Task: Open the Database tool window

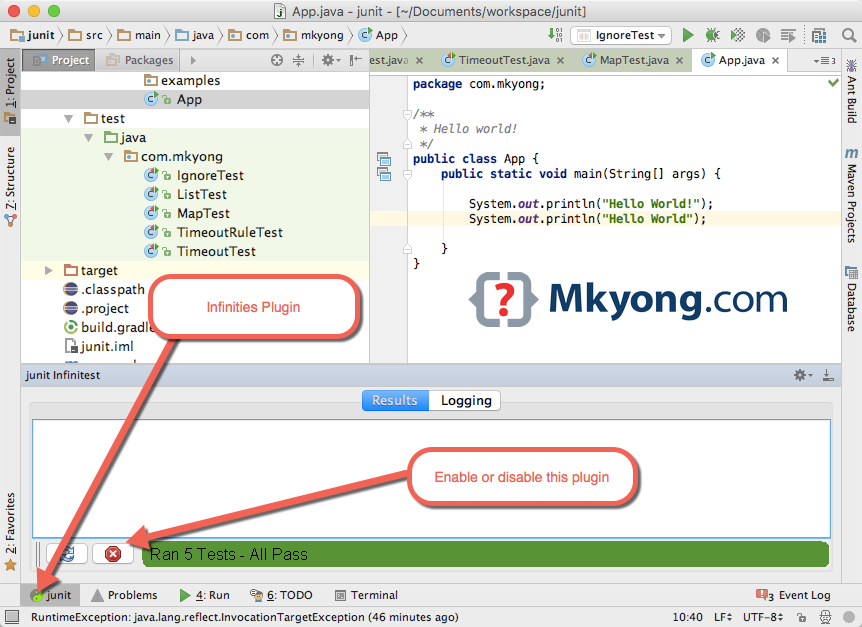Action: pyautogui.click(x=851, y=299)
